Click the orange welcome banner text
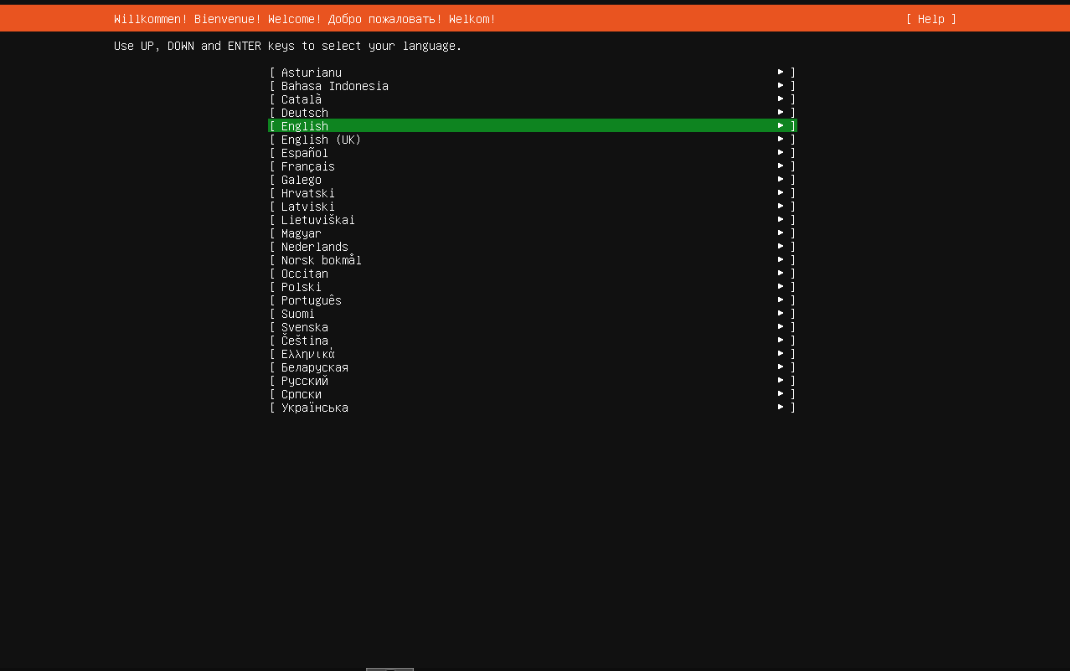The image size is (1070, 671). click(305, 18)
